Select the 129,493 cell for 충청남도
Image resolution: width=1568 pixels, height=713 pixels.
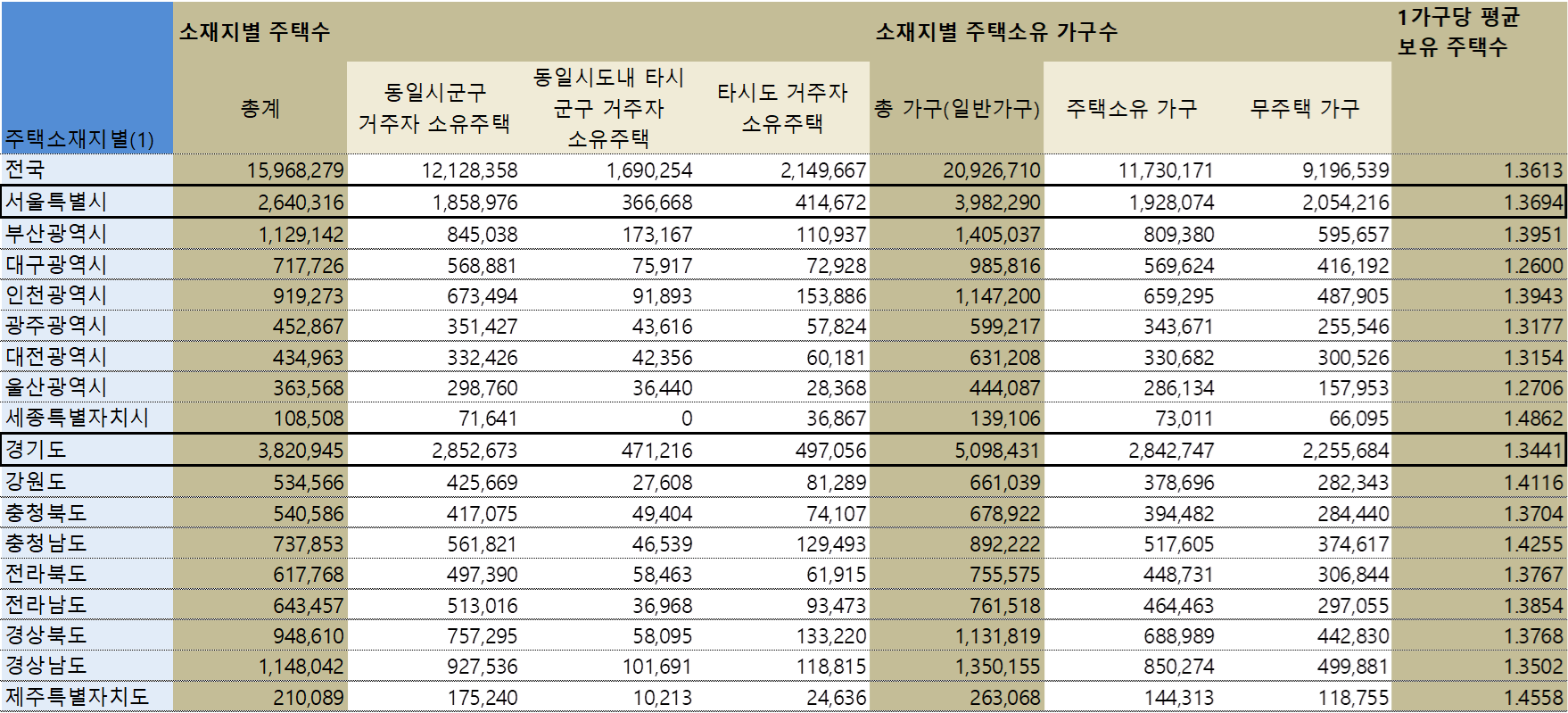tap(782, 543)
